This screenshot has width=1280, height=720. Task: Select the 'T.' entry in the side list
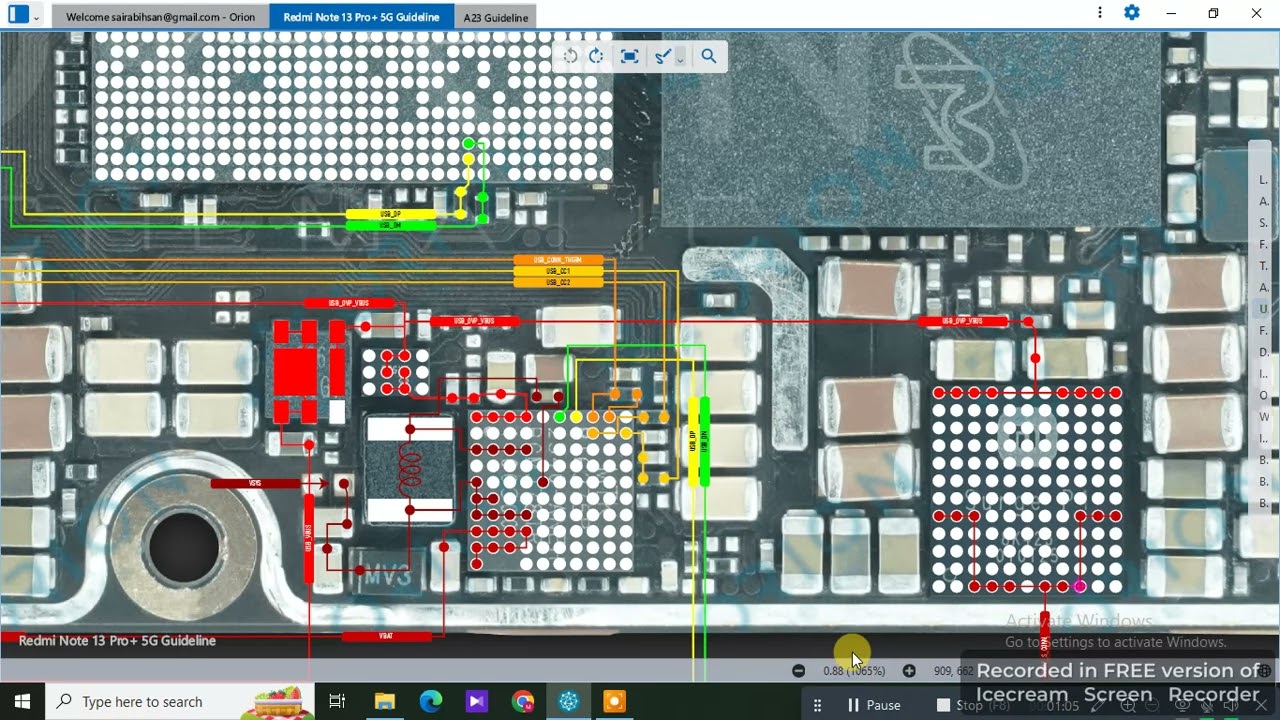click(x=1264, y=266)
